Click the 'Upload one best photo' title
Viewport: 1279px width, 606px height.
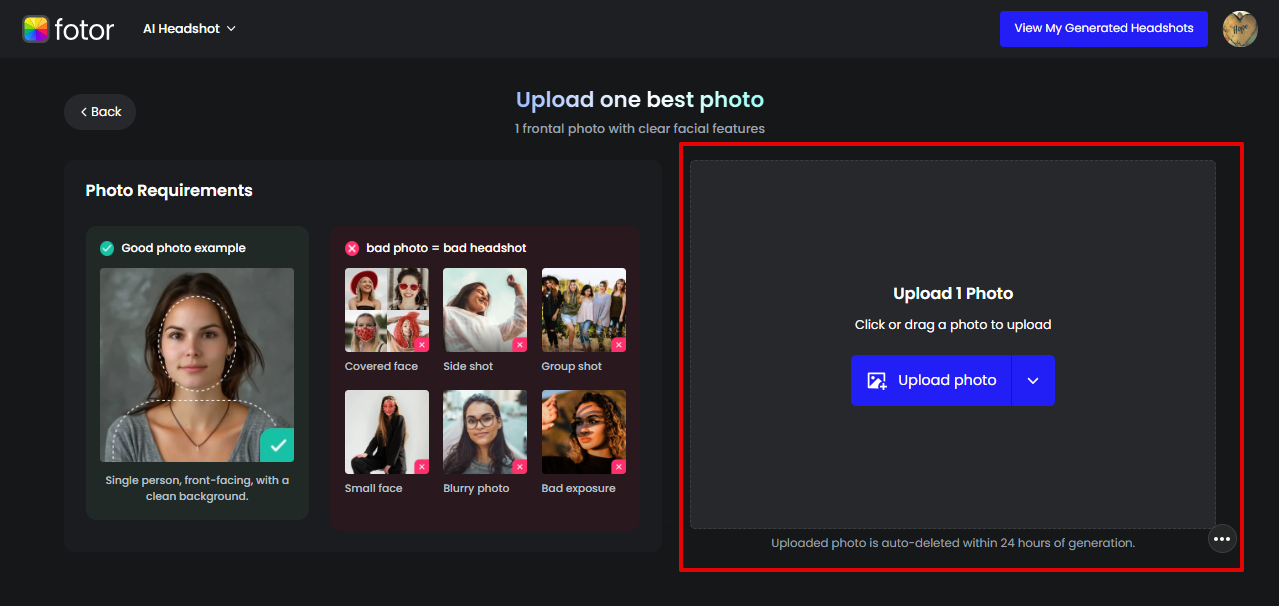[640, 100]
